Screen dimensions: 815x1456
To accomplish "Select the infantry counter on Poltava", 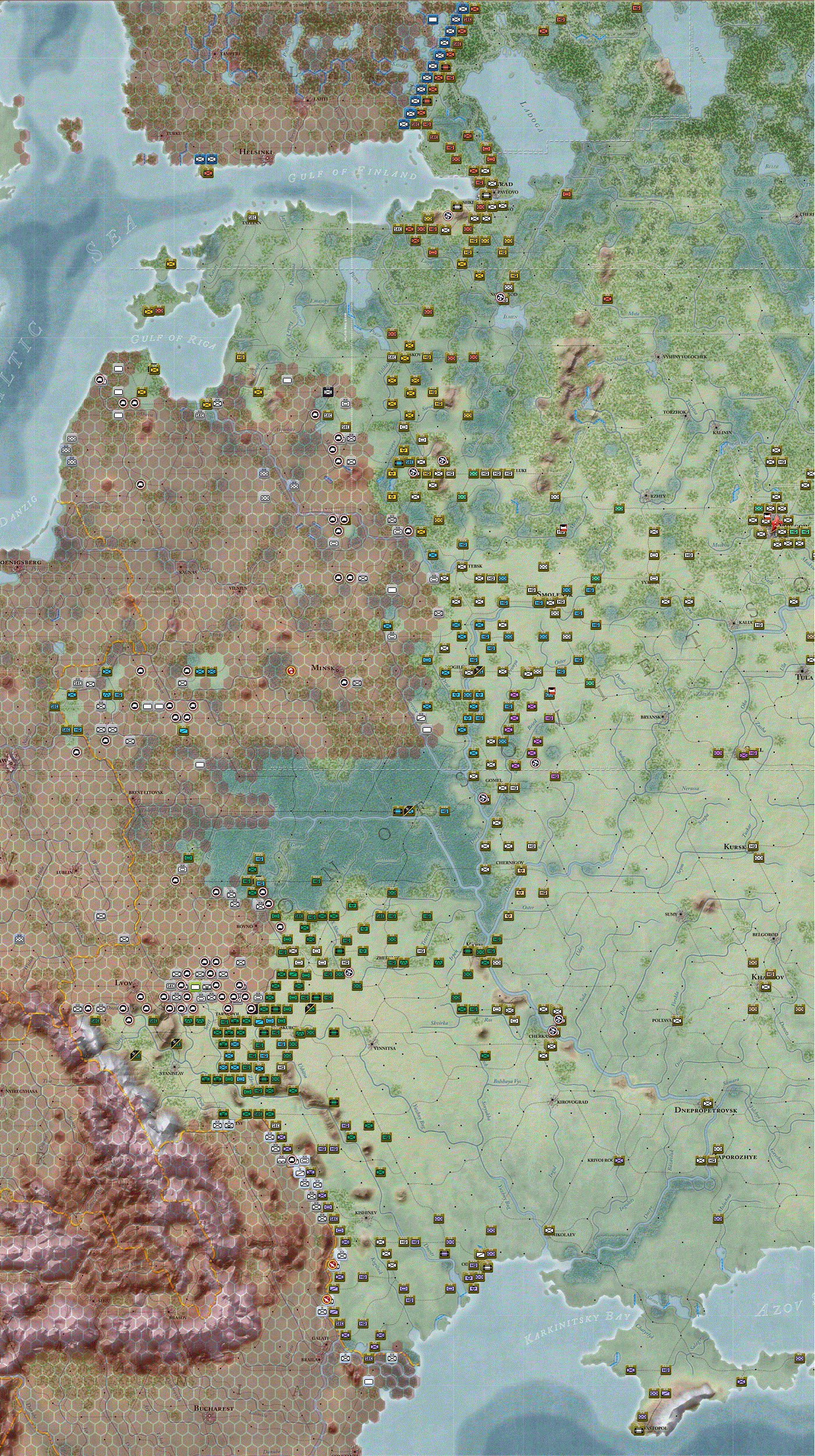I will click(x=677, y=1020).
